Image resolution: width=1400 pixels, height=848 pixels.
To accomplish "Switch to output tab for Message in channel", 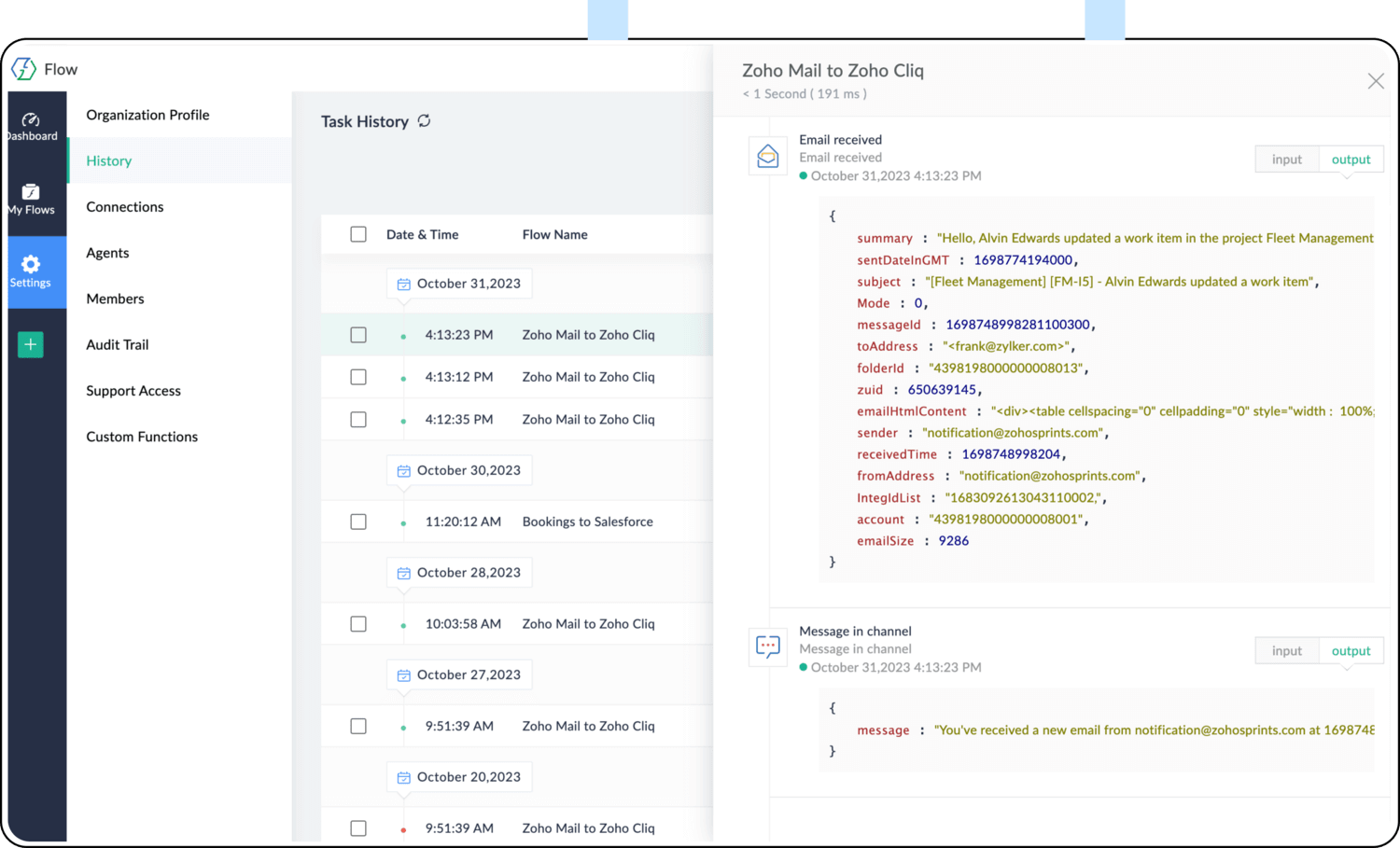I will coord(1351,651).
